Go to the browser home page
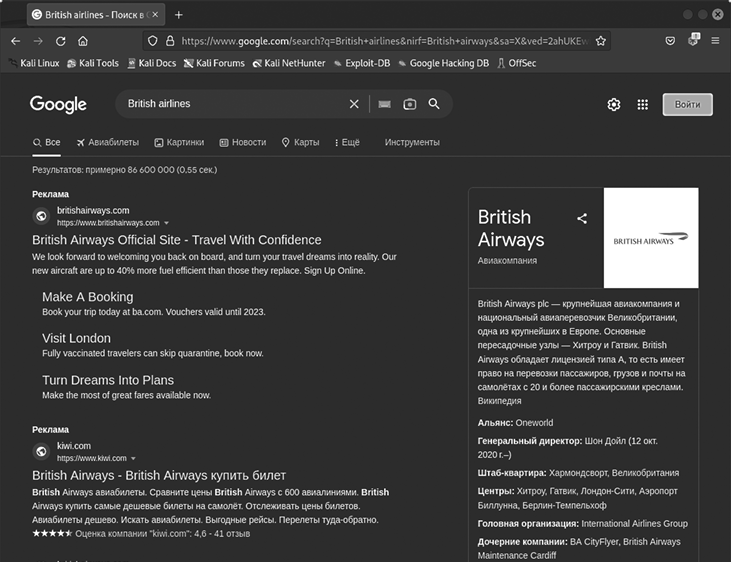Image resolution: width=731 pixels, height=562 pixels. pyautogui.click(x=83, y=41)
